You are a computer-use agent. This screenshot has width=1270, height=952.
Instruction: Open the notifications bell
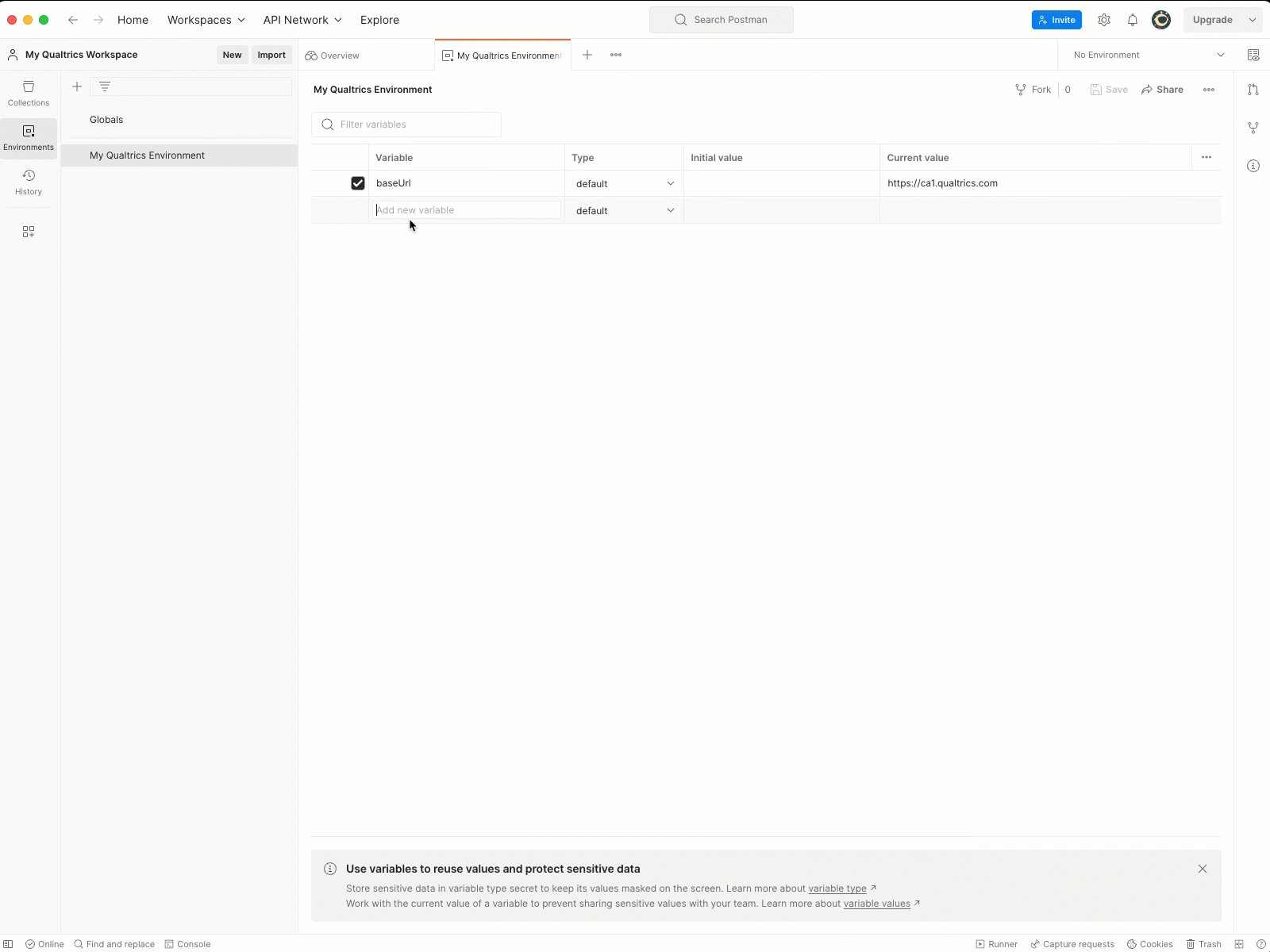(1133, 20)
